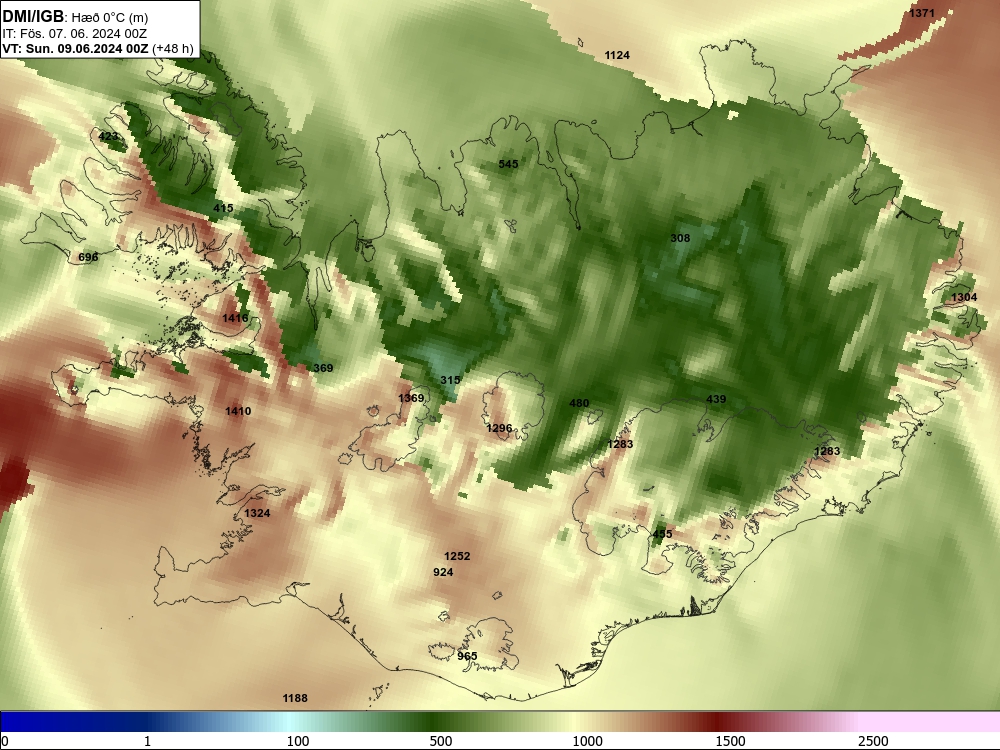The image size is (1000, 750).
Task: Click the 415 value on the map
Action: (223, 208)
